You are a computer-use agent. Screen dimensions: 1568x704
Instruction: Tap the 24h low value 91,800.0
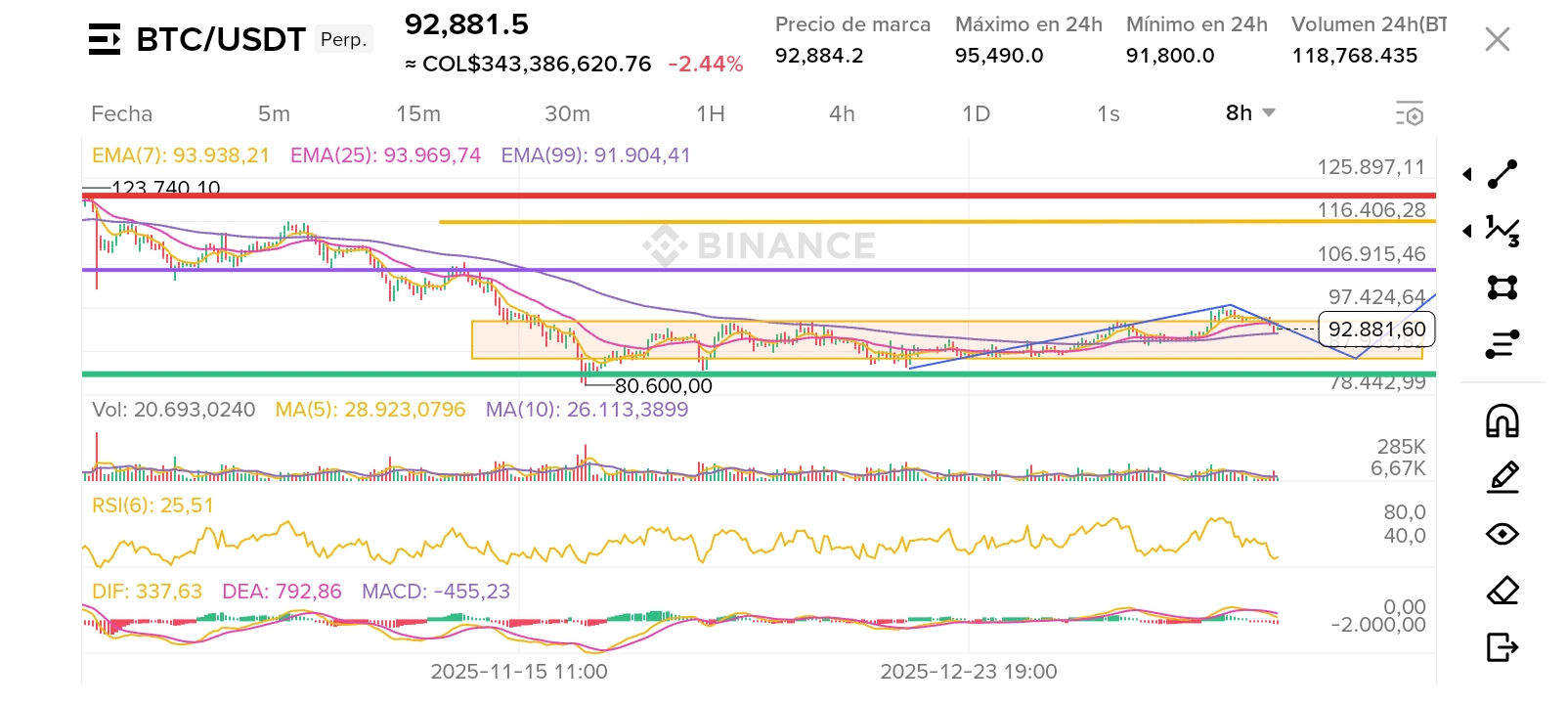1170,56
